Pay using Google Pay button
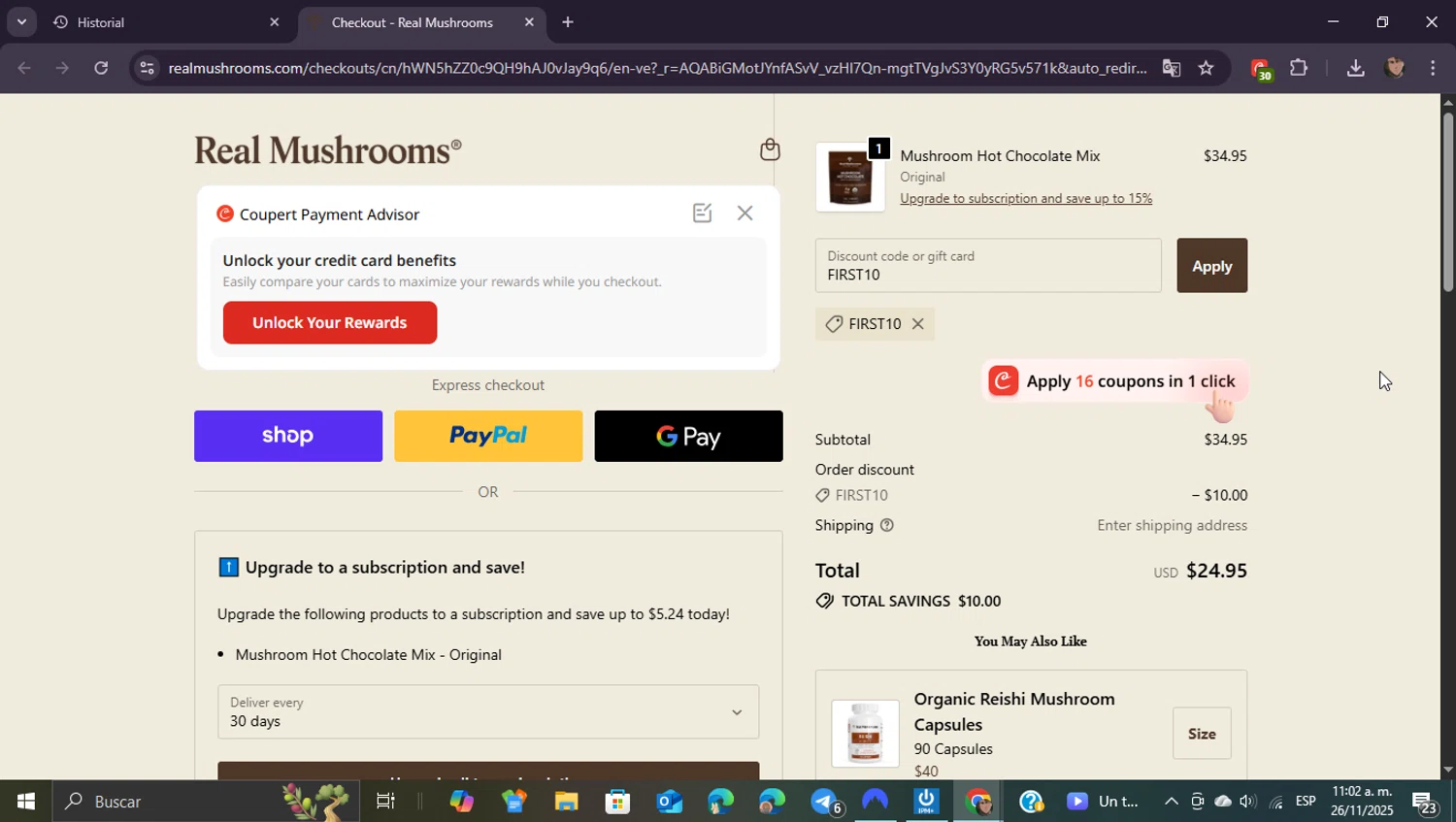The image size is (1456, 822). click(688, 437)
